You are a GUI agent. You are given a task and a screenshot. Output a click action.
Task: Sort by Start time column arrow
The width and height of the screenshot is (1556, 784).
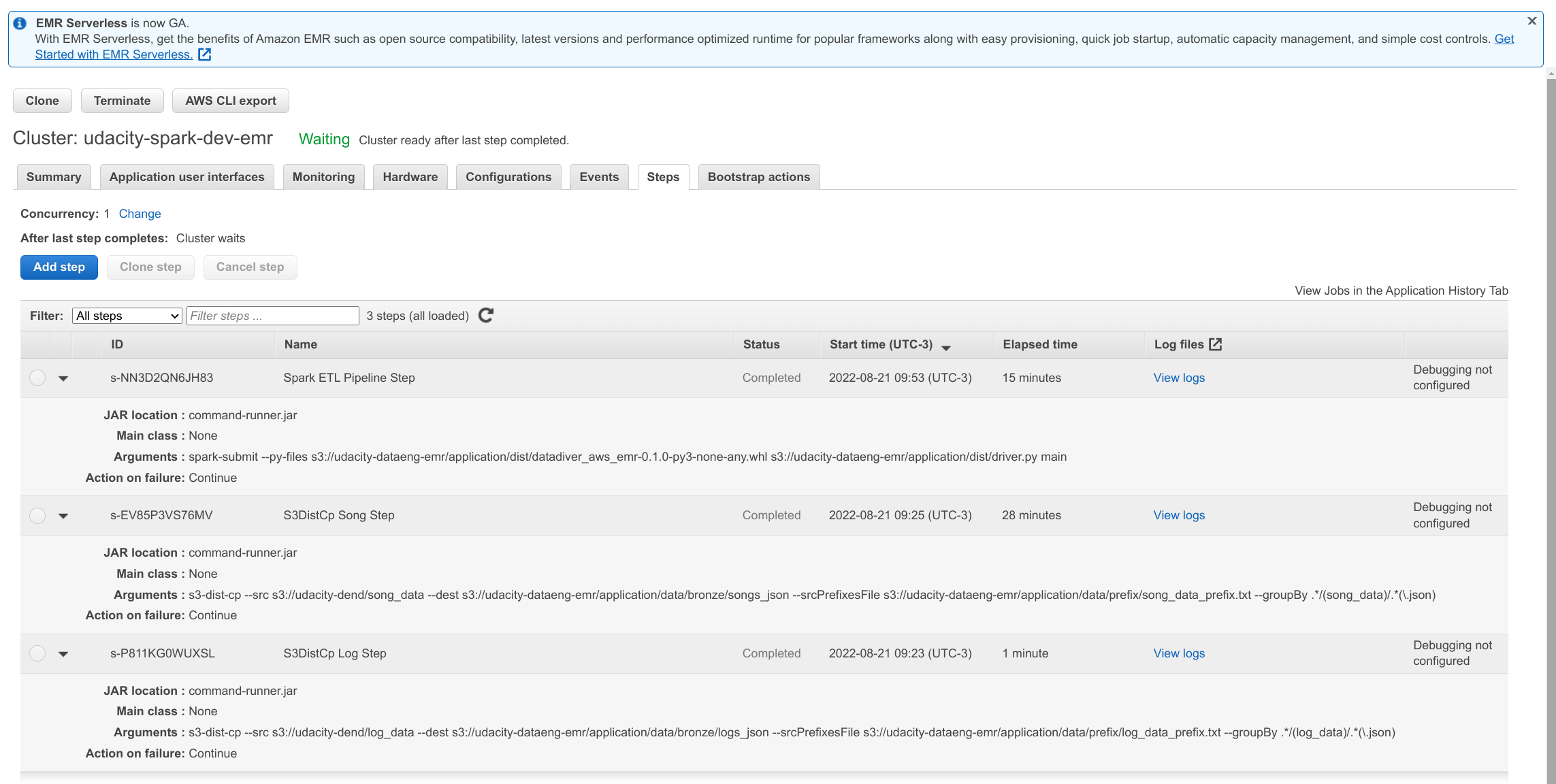pos(946,346)
